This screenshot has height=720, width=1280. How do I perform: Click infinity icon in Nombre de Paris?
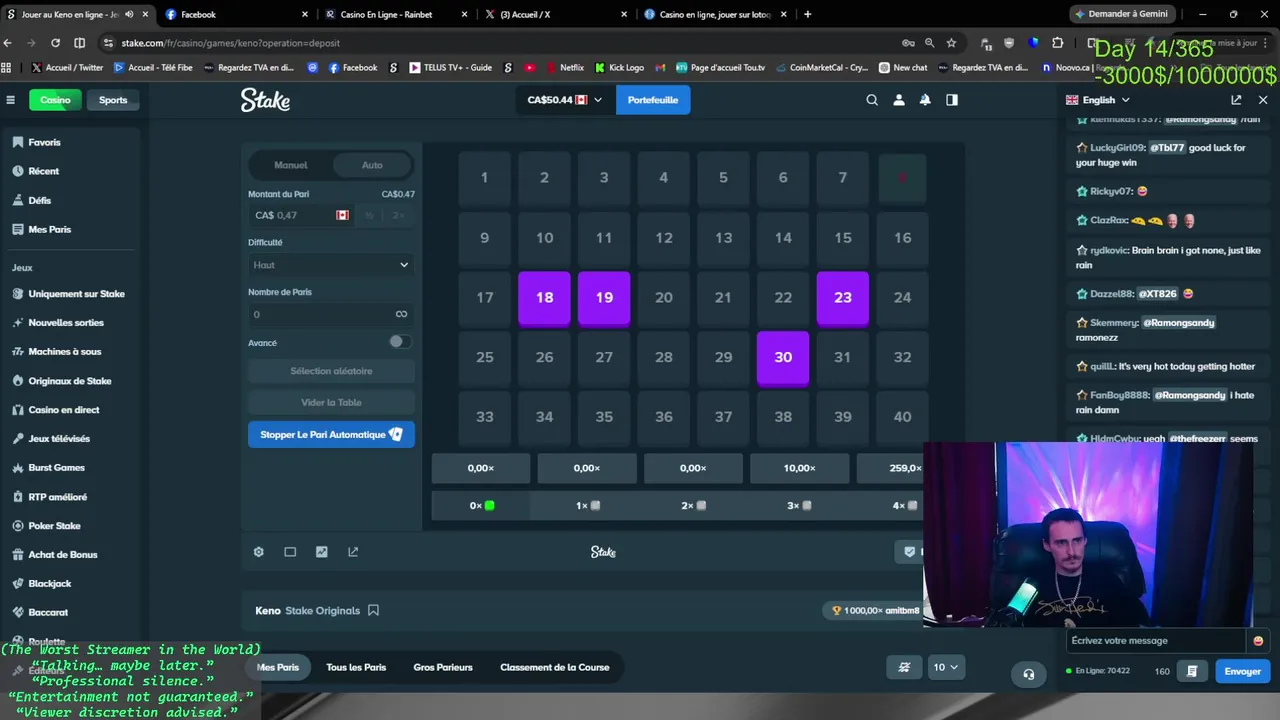coord(401,314)
